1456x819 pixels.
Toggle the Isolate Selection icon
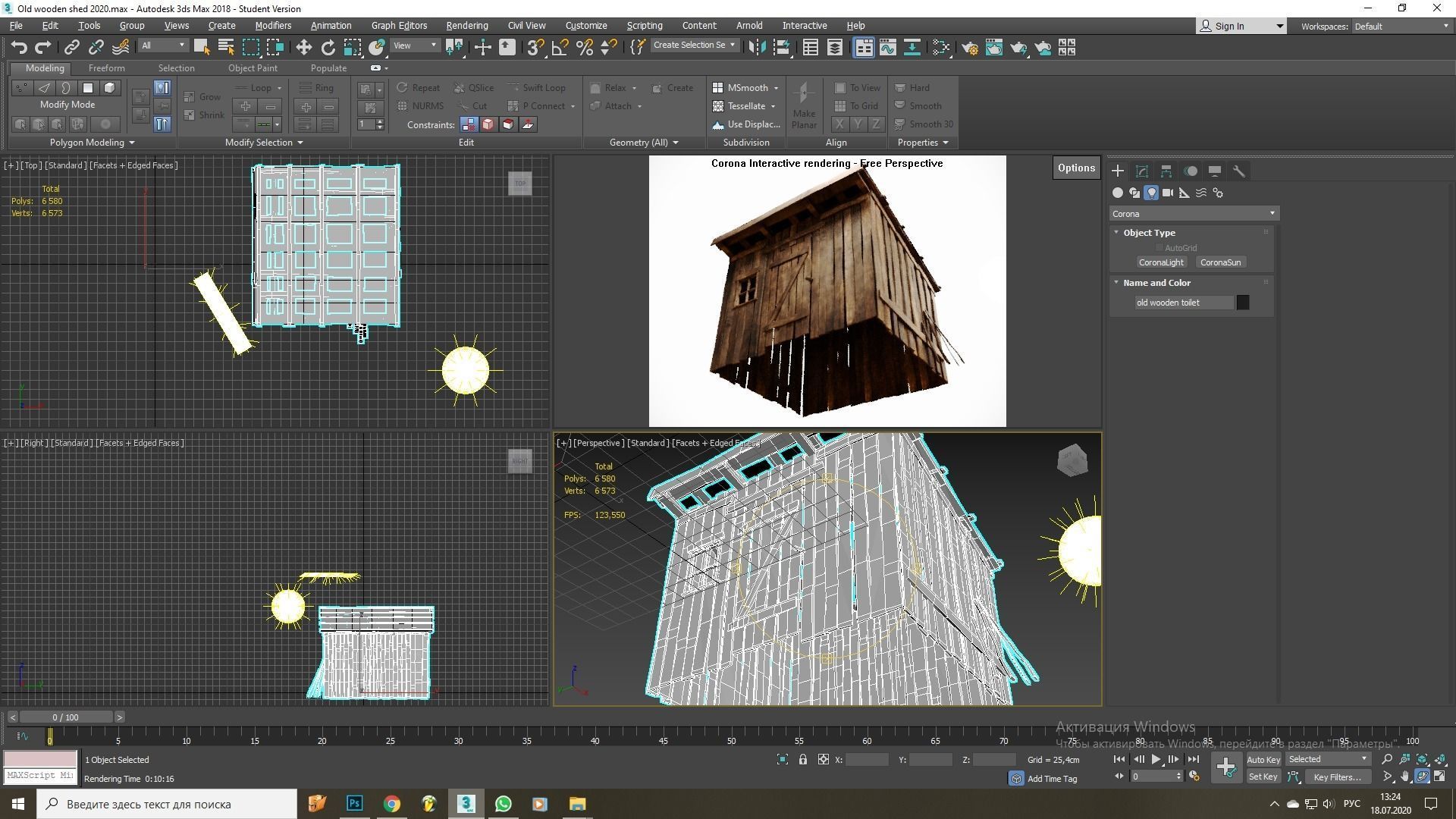click(783, 759)
